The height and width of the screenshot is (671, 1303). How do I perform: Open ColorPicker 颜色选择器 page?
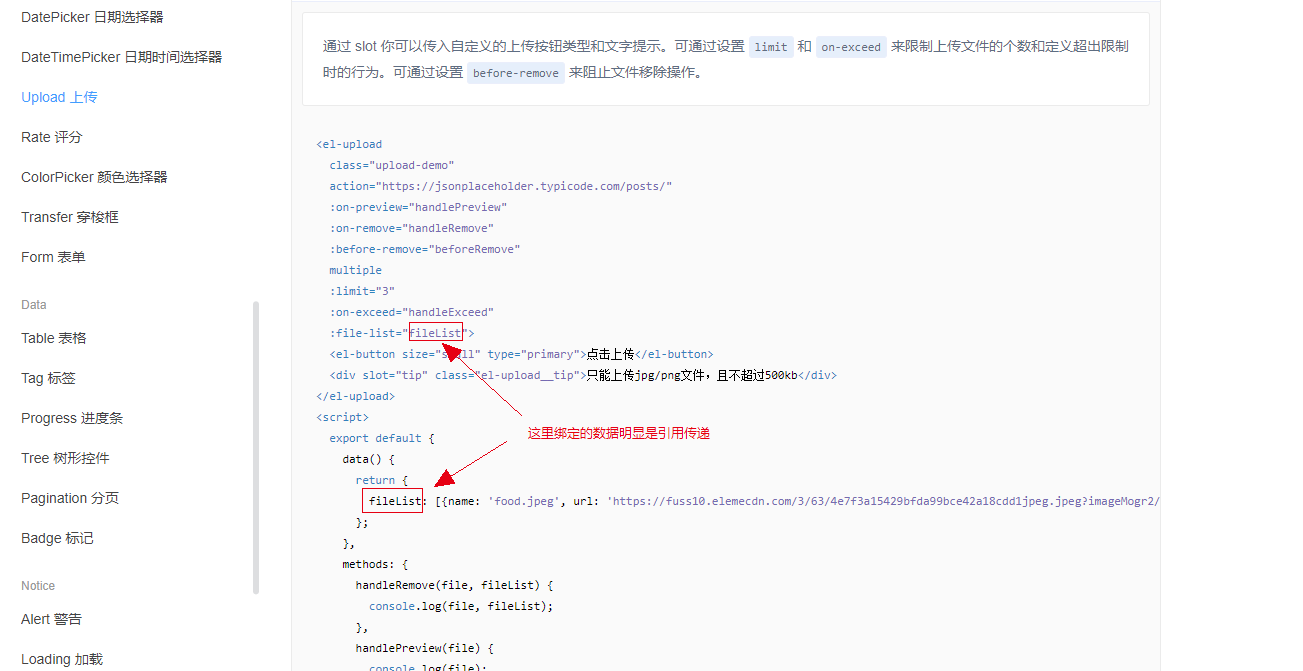(94, 177)
